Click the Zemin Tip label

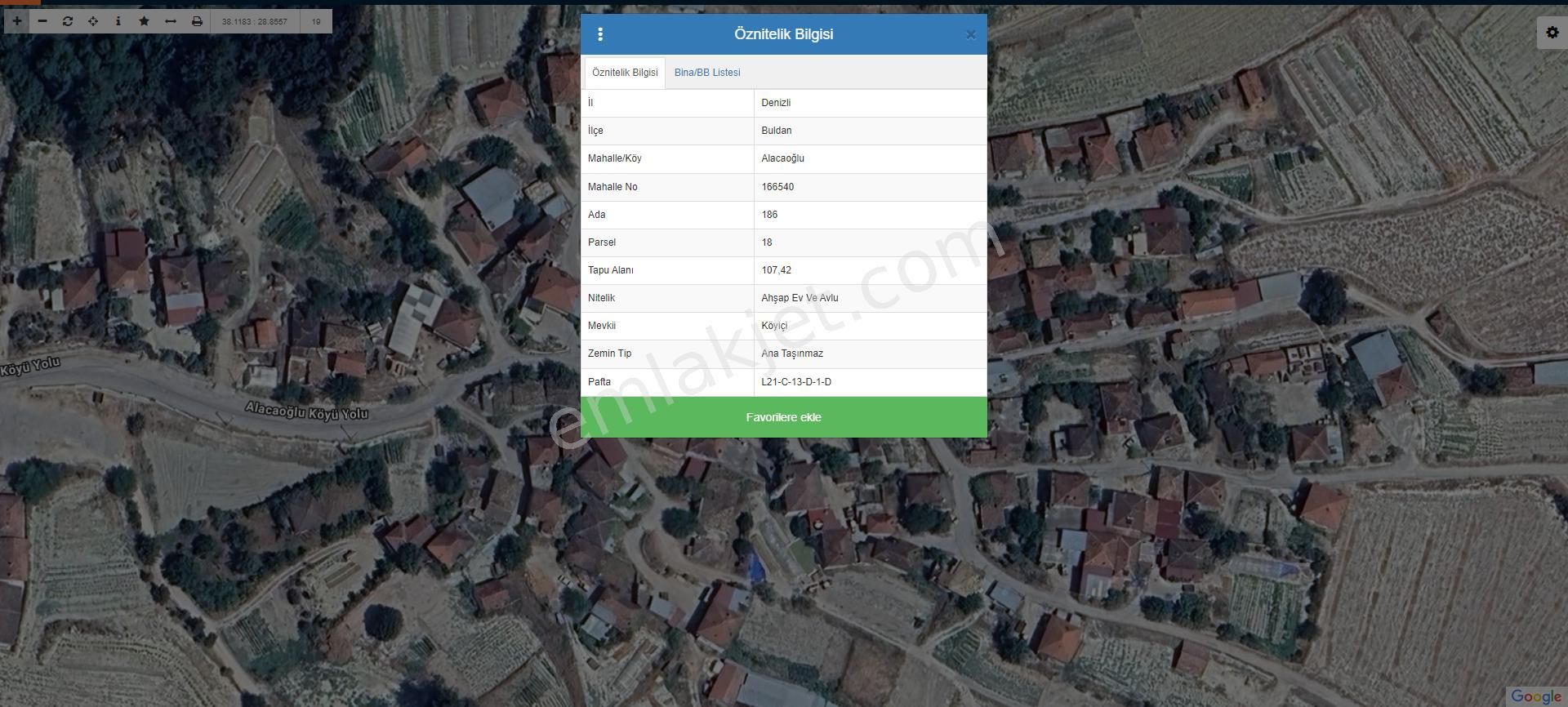(609, 353)
